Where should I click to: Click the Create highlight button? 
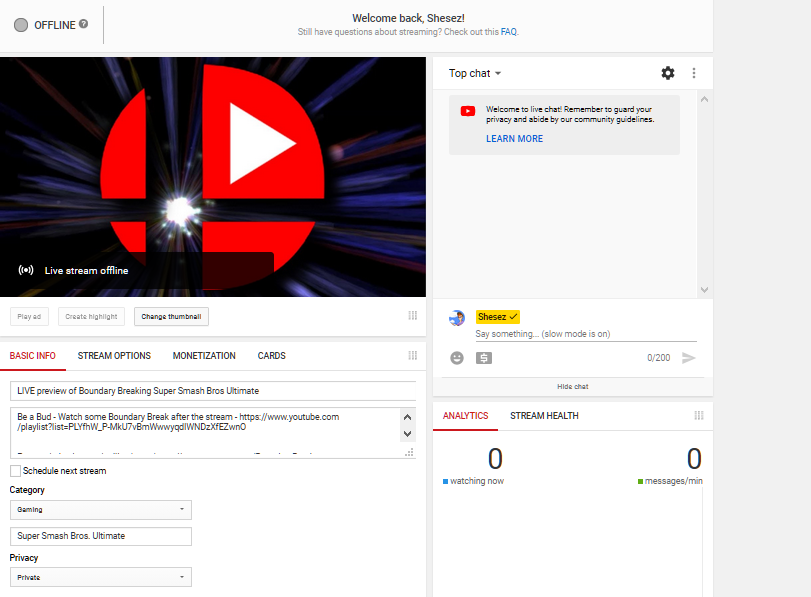pos(92,317)
